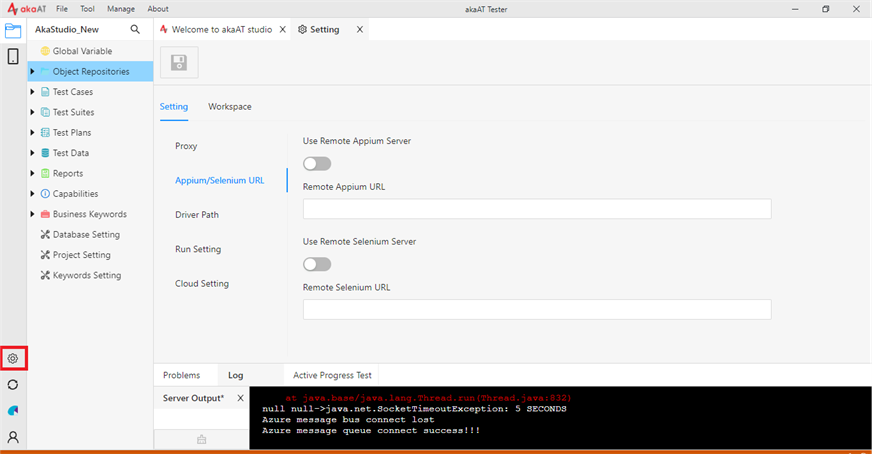The height and width of the screenshot is (454, 872).
Task: Close the Setting editor tab
Action: [x=360, y=29]
